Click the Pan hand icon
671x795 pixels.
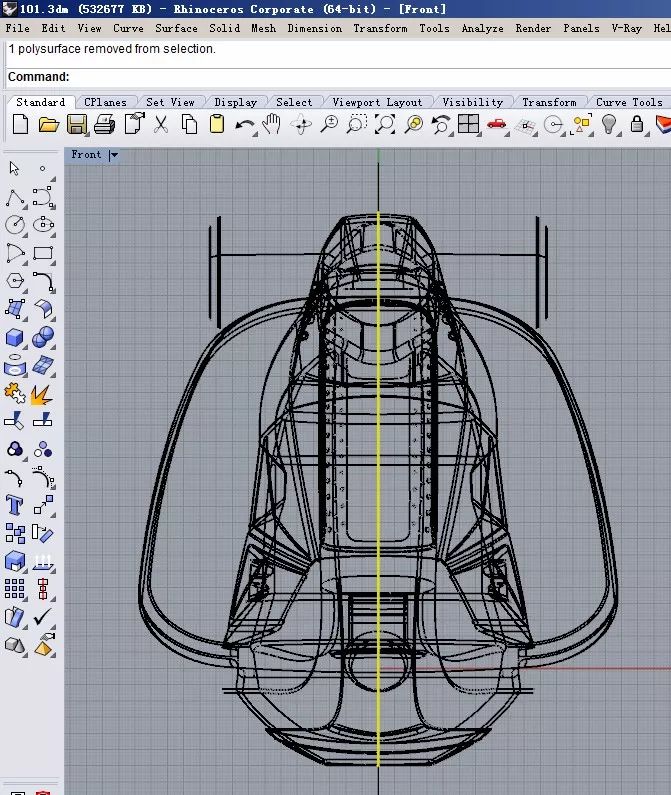coord(272,125)
